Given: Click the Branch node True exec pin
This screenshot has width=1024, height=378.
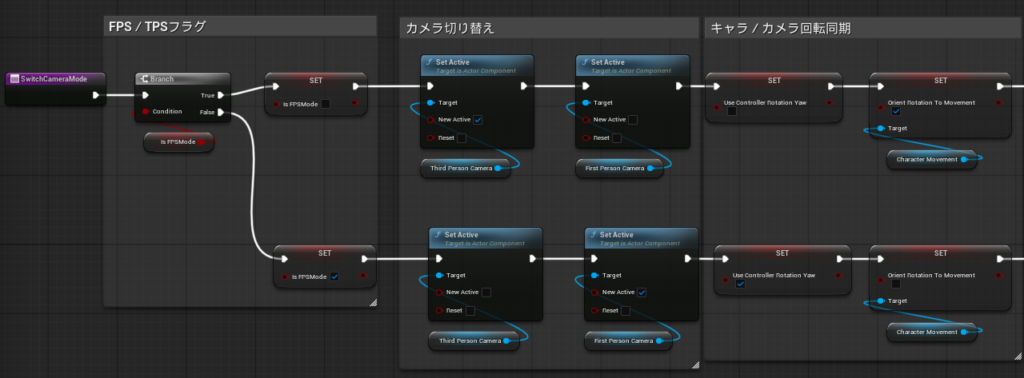Looking at the screenshot, I should tap(221, 95).
